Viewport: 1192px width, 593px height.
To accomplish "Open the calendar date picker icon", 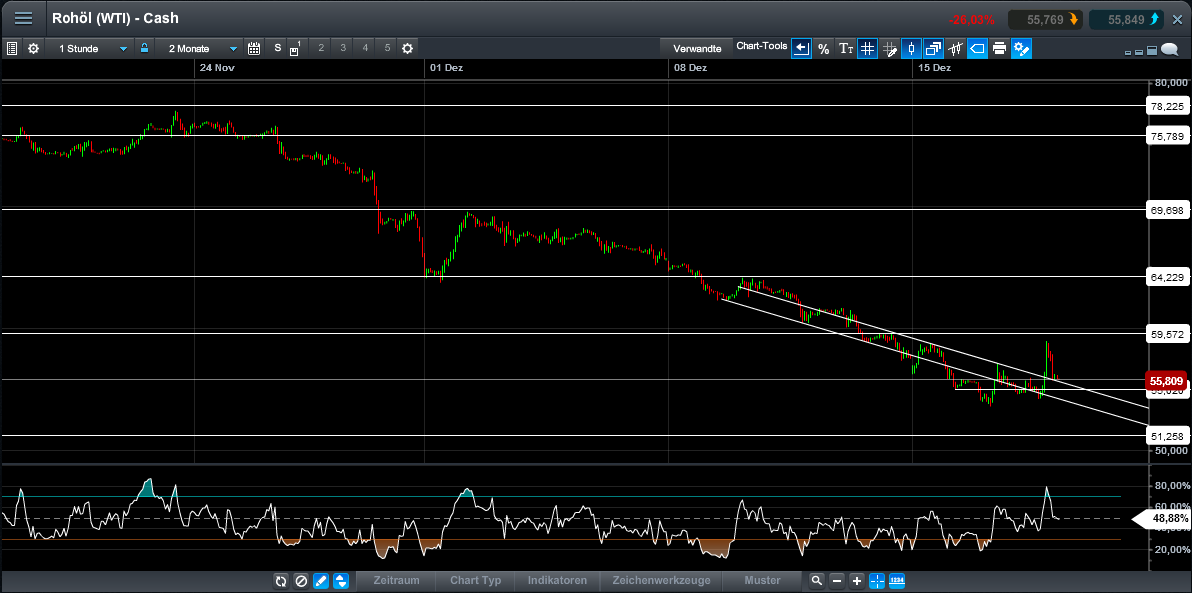I will pos(255,48).
